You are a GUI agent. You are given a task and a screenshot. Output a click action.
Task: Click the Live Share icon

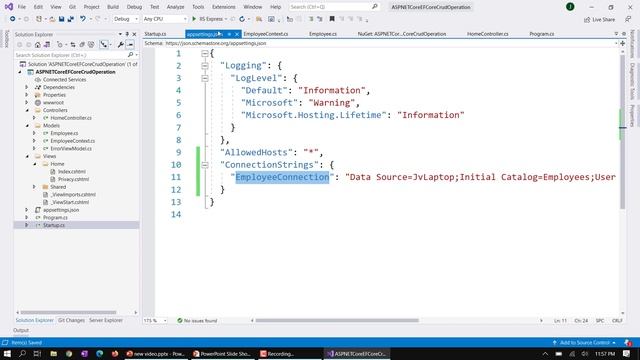tap(587, 20)
